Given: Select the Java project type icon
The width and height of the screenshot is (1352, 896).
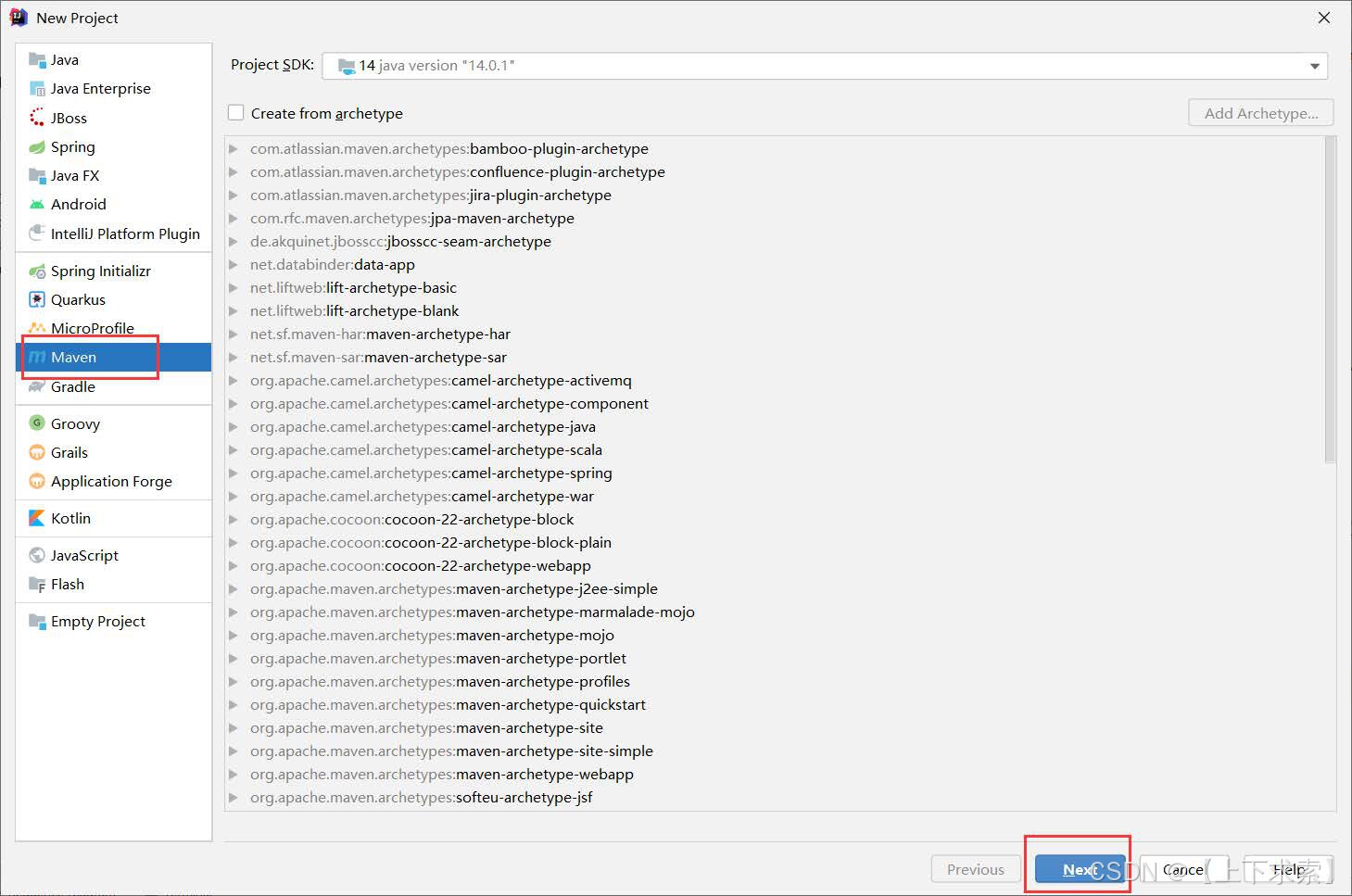Looking at the screenshot, I should pos(37,60).
